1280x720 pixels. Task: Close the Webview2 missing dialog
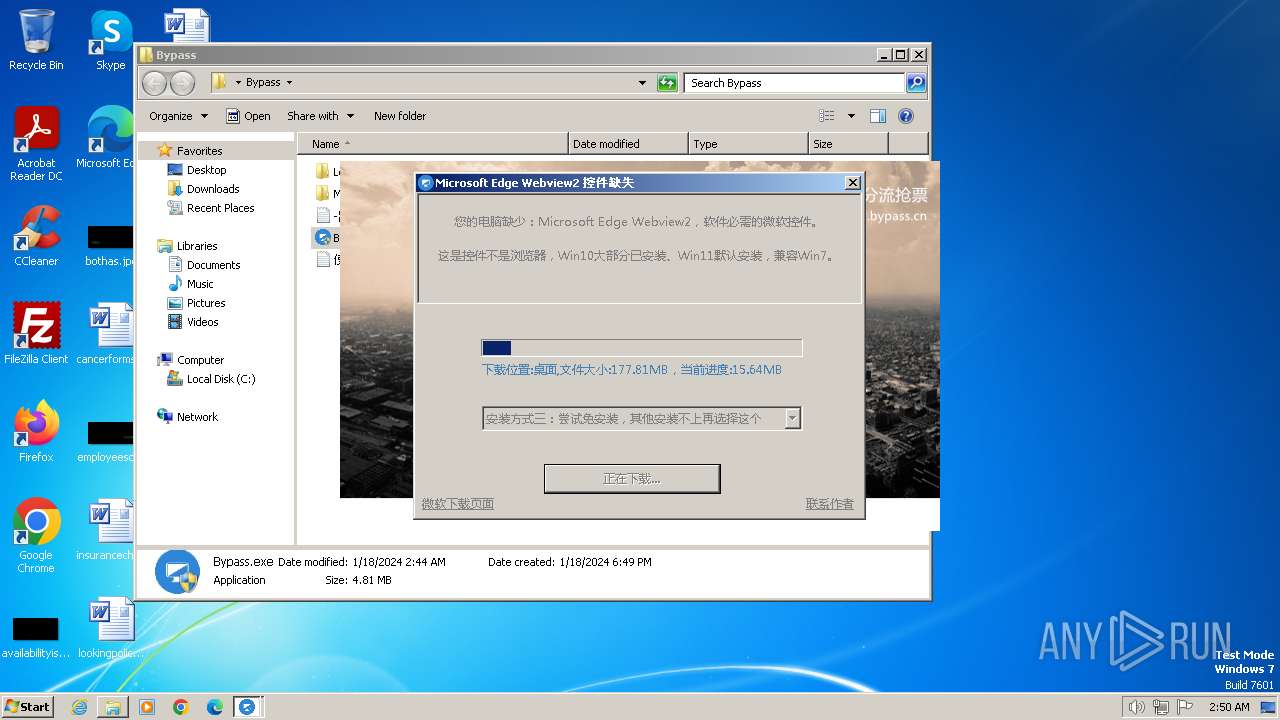click(852, 183)
